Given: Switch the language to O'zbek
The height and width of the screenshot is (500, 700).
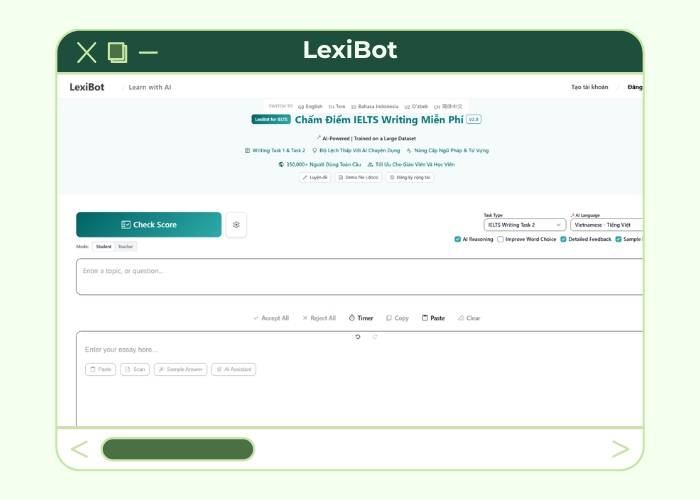Looking at the screenshot, I should pyautogui.click(x=416, y=106).
